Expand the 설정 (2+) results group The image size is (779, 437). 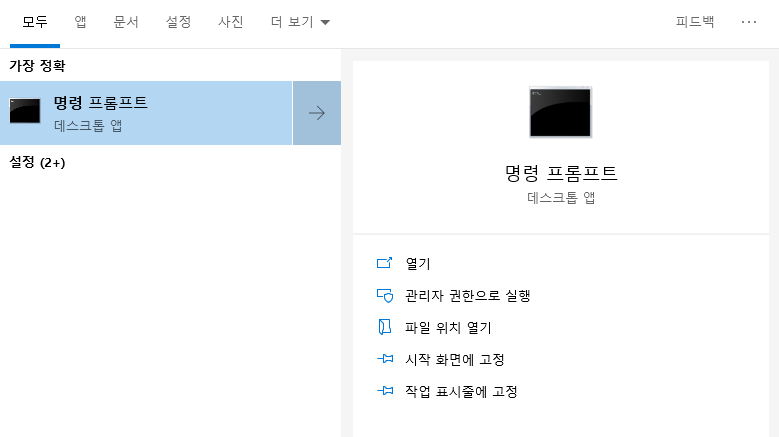tap(37, 162)
